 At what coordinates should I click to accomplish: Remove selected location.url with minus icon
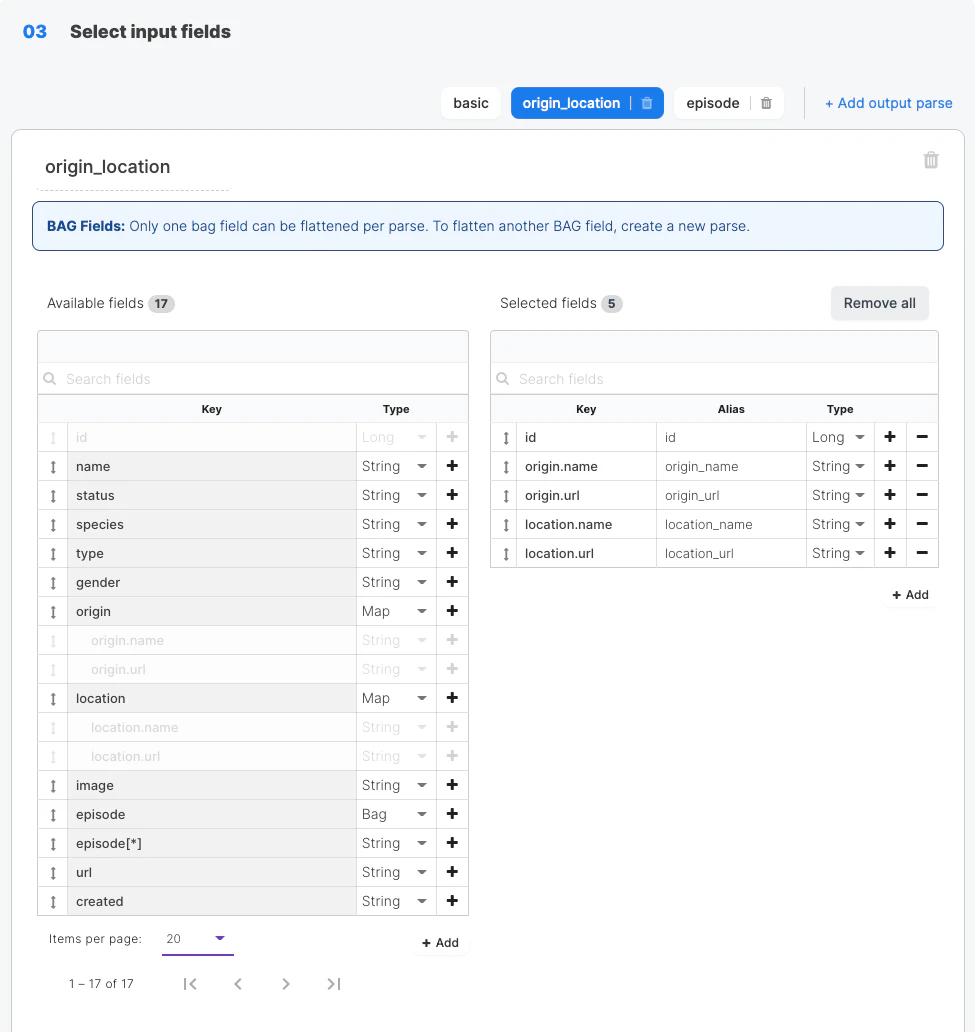tap(922, 553)
